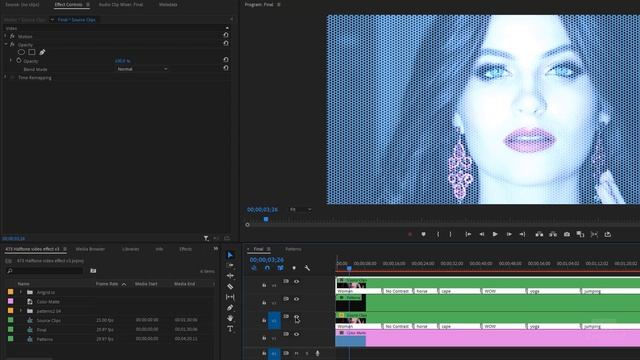Image resolution: width=640 pixels, height=360 pixels.
Task: Add marker in Program monitor transport
Action: [424, 234]
